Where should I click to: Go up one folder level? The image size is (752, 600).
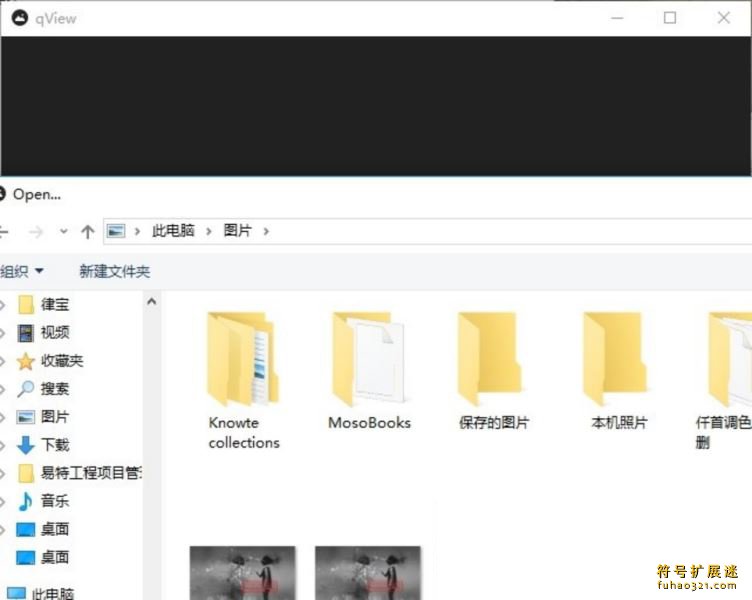[x=87, y=232]
